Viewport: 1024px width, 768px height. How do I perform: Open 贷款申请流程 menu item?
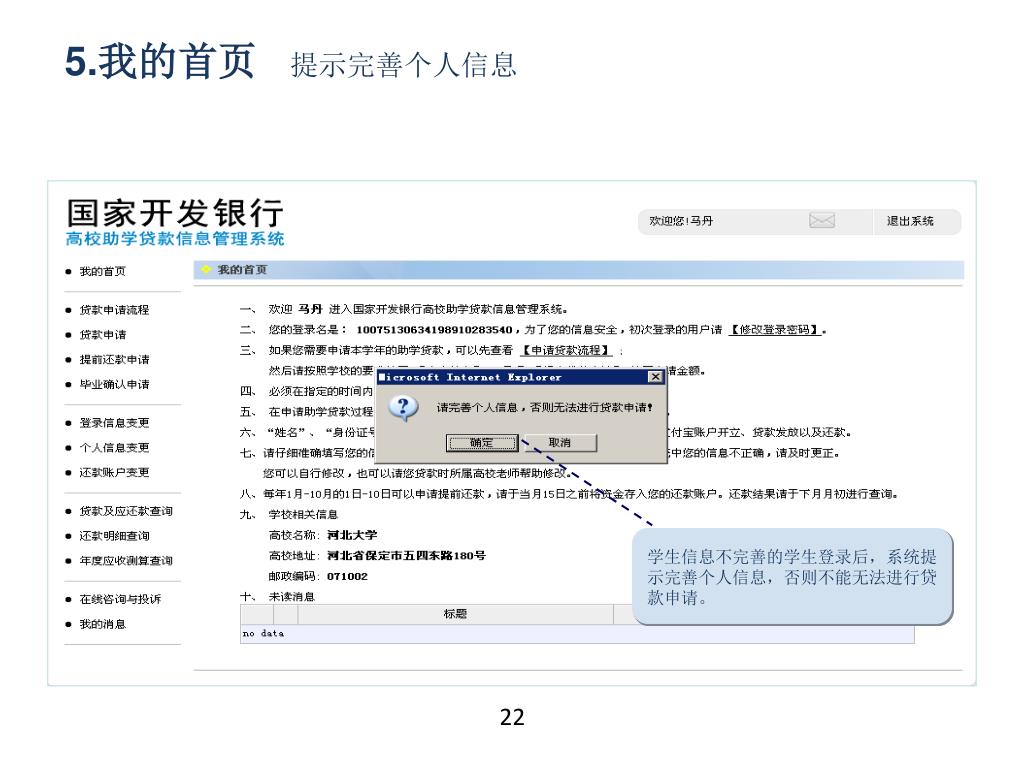pos(114,310)
